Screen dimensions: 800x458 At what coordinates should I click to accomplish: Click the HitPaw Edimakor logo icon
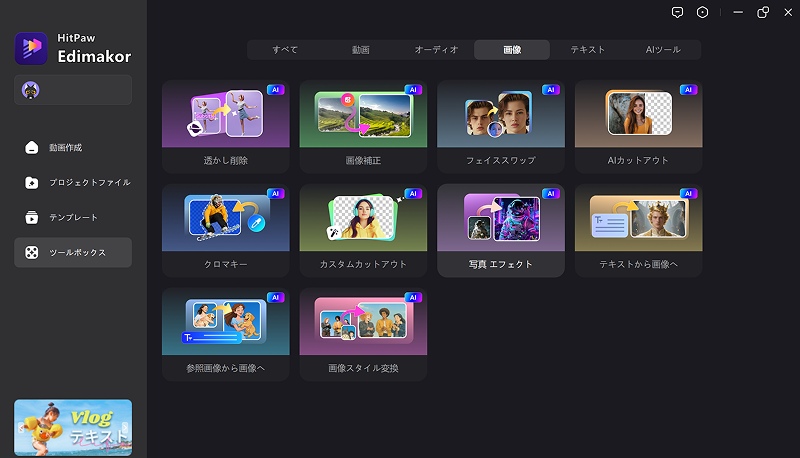click(x=31, y=48)
